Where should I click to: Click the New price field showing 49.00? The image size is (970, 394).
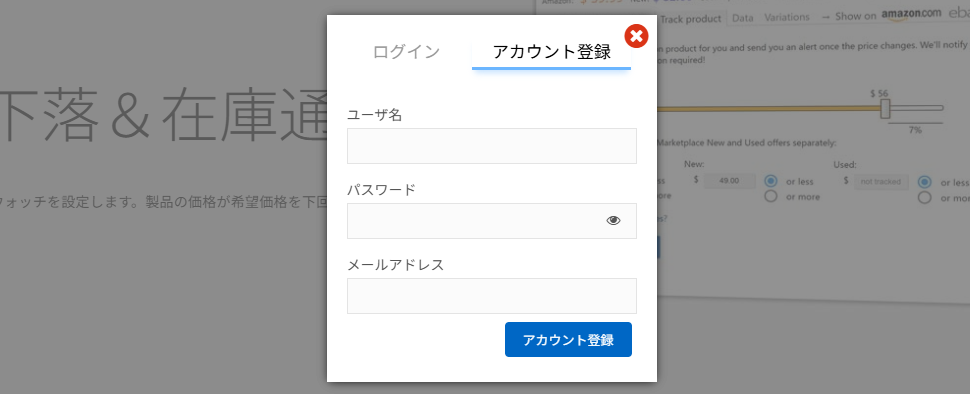click(x=729, y=181)
